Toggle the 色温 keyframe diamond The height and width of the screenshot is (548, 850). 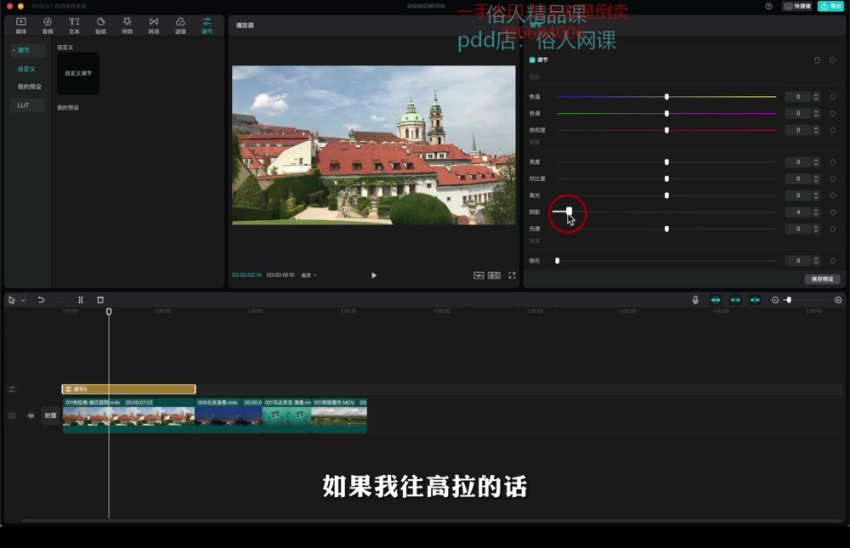[832, 96]
